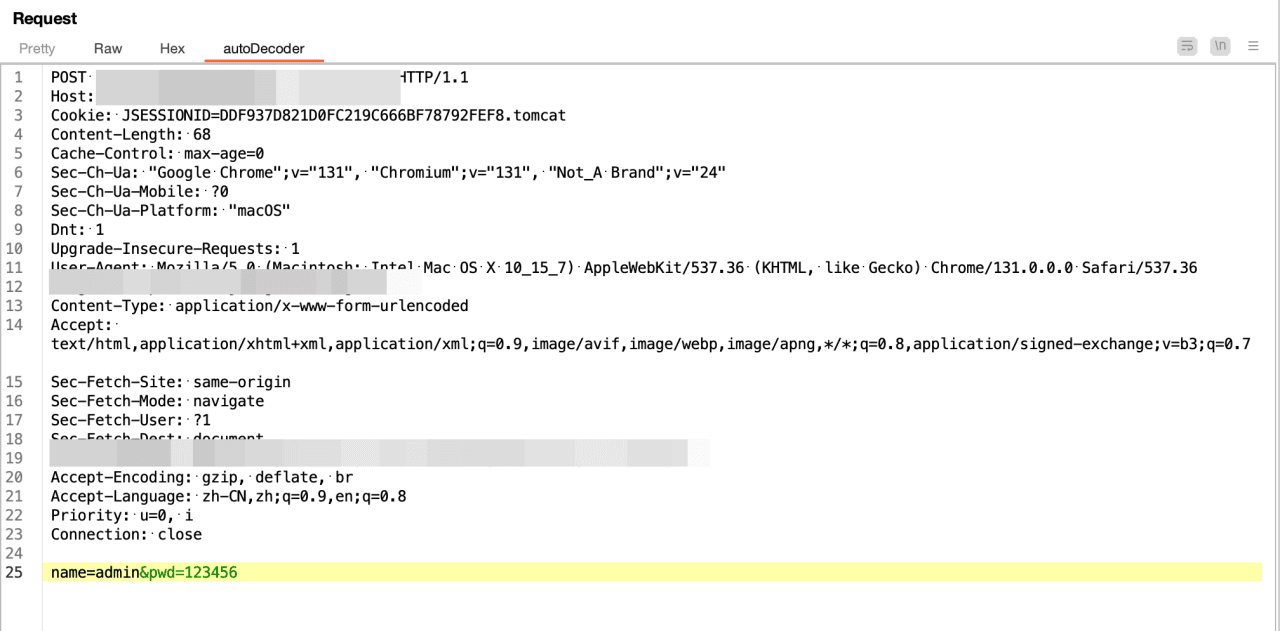The image size is (1280, 631).
Task: Click the Upgrade-Insecure-Requests header line
Action: coord(175,249)
